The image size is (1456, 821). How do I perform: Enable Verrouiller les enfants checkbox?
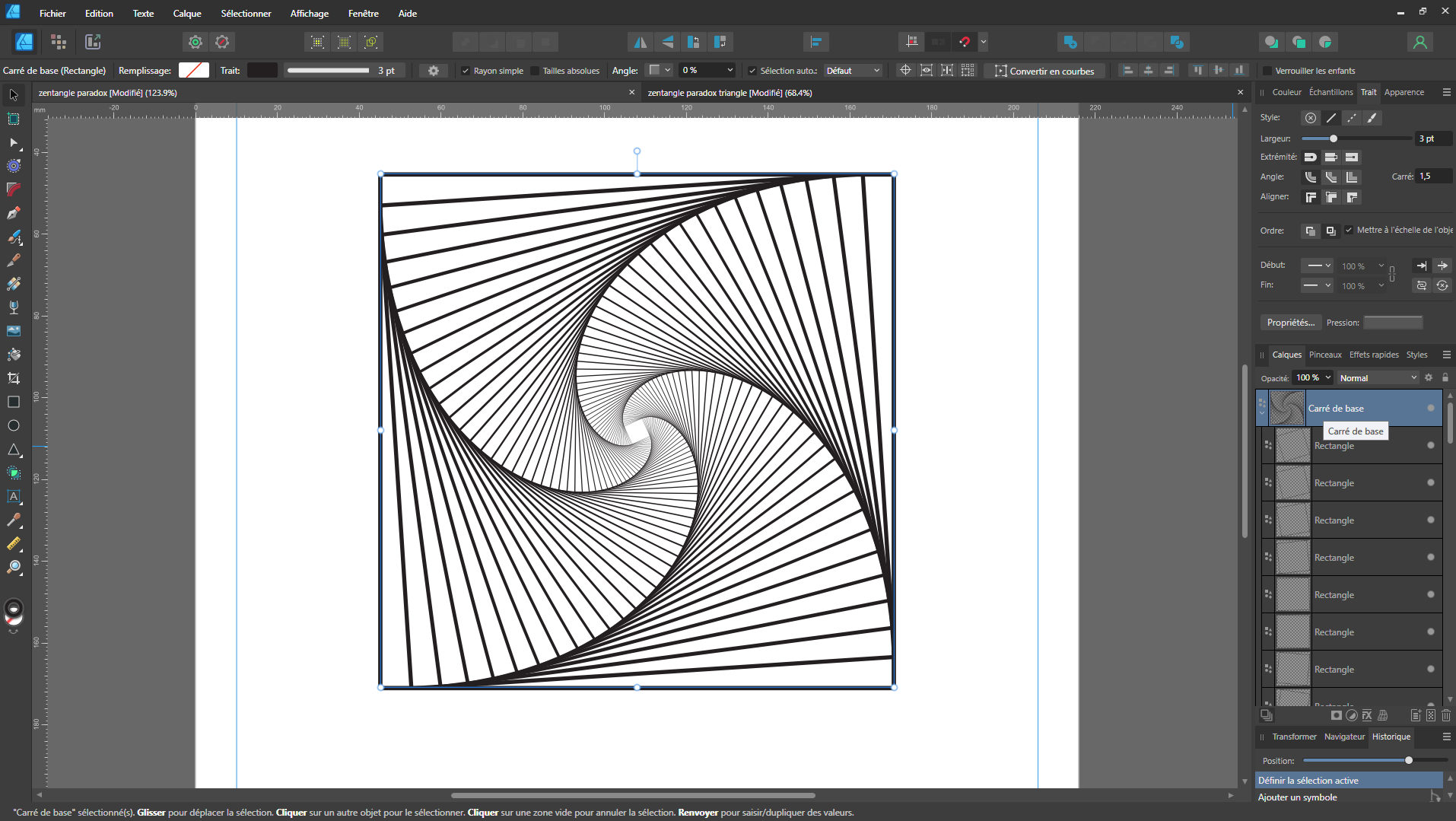pos(1267,71)
